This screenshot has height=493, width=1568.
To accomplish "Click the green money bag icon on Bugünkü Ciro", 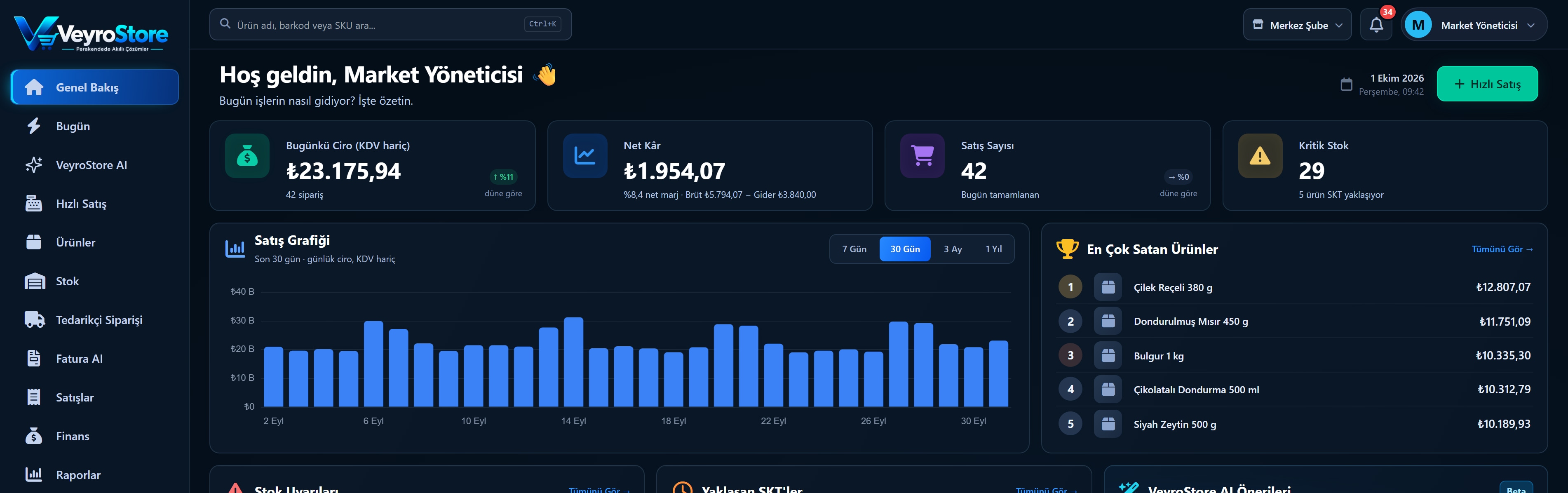I will pos(247,156).
